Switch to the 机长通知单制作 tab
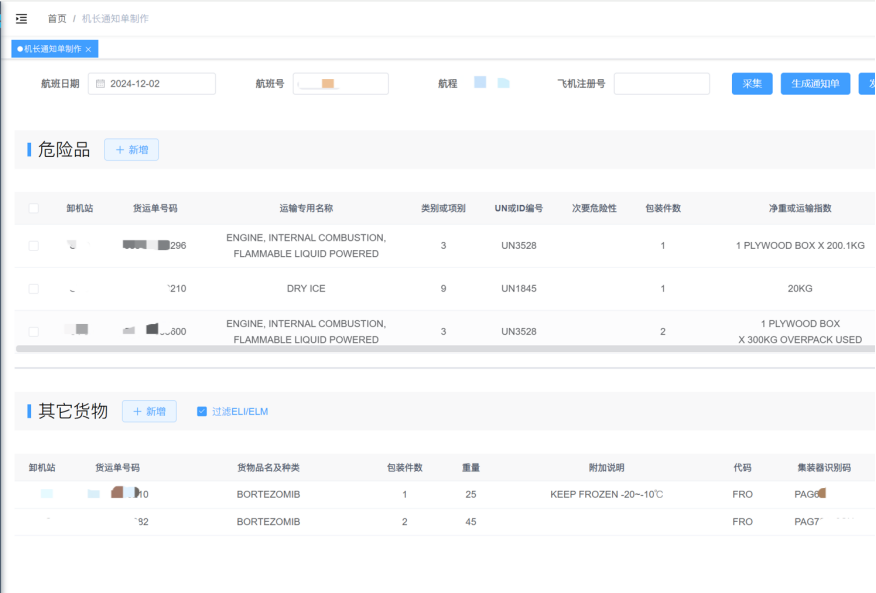This screenshot has width=876, height=593. pos(52,49)
